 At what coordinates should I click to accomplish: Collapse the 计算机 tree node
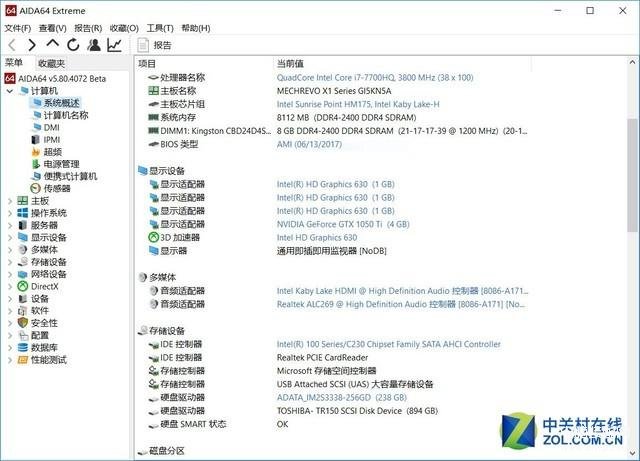point(10,91)
